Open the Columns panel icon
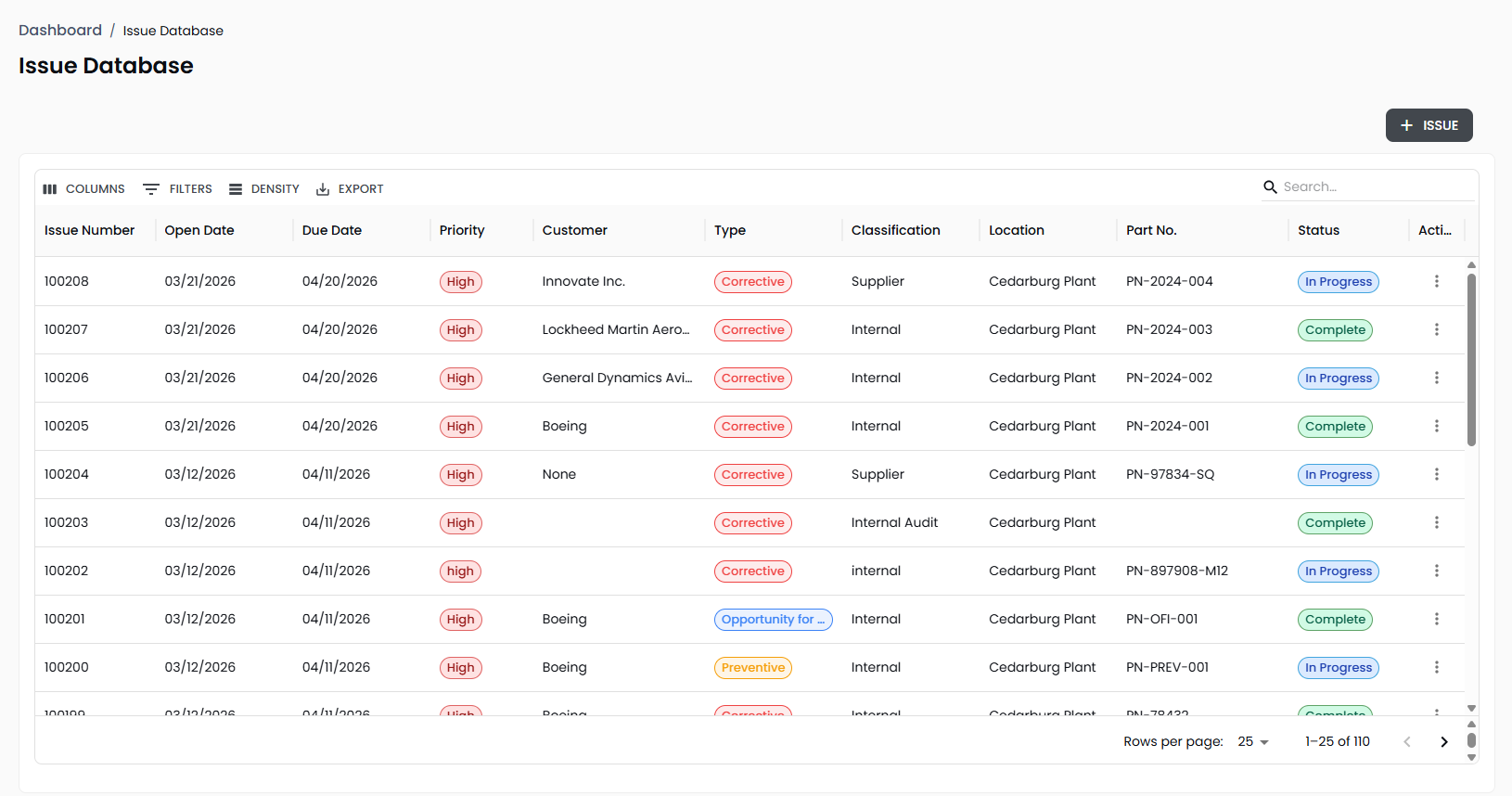The height and width of the screenshot is (796, 1512). pyautogui.click(x=50, y=189)
